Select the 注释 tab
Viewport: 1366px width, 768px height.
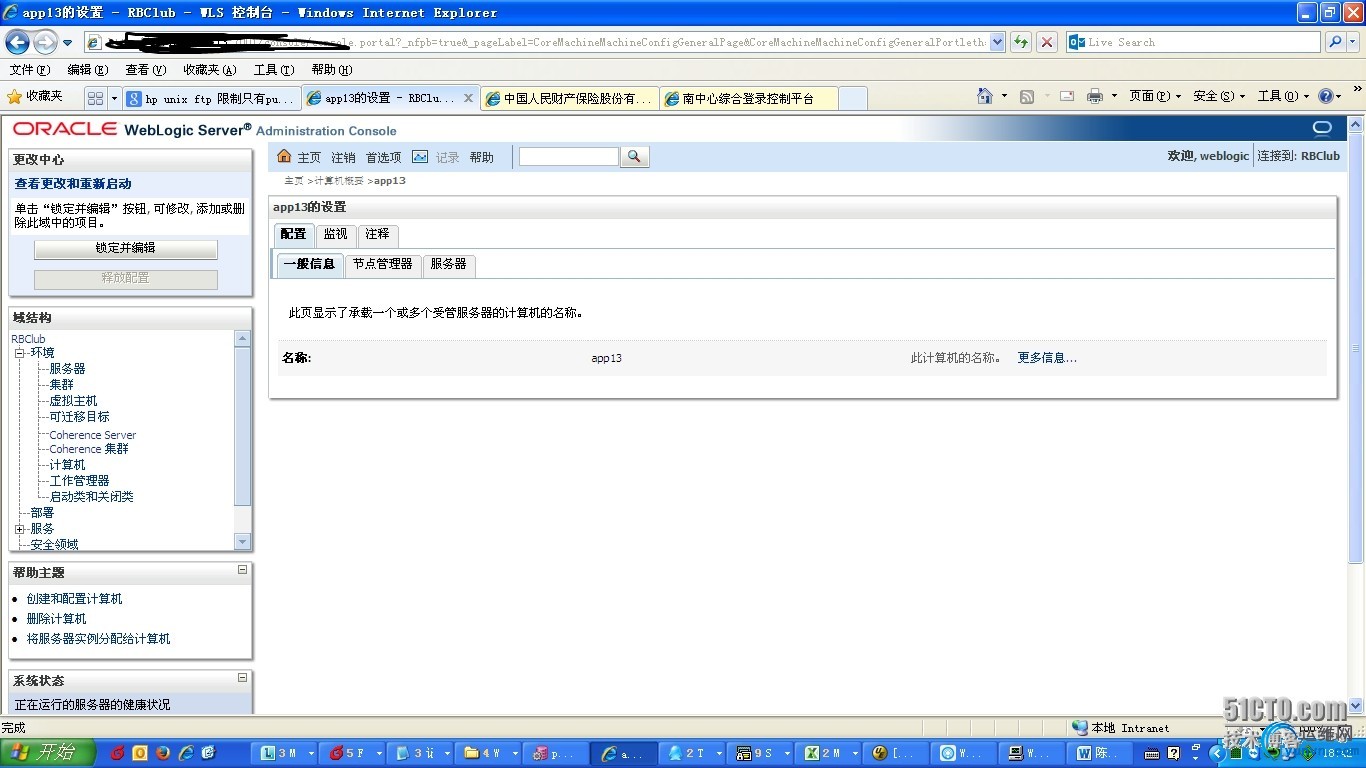coord(378,234)
